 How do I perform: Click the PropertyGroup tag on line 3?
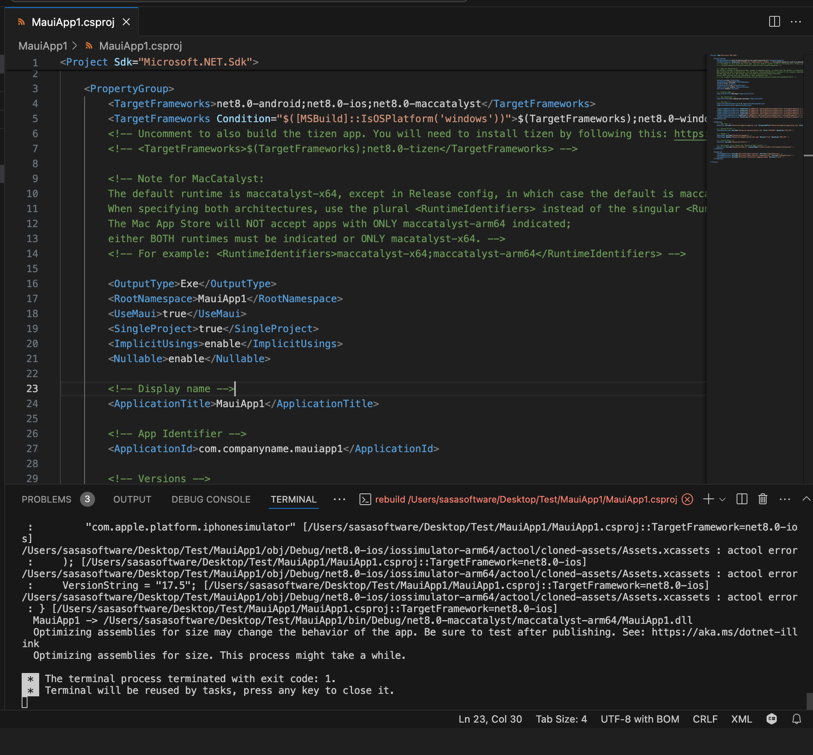(129, 89)
